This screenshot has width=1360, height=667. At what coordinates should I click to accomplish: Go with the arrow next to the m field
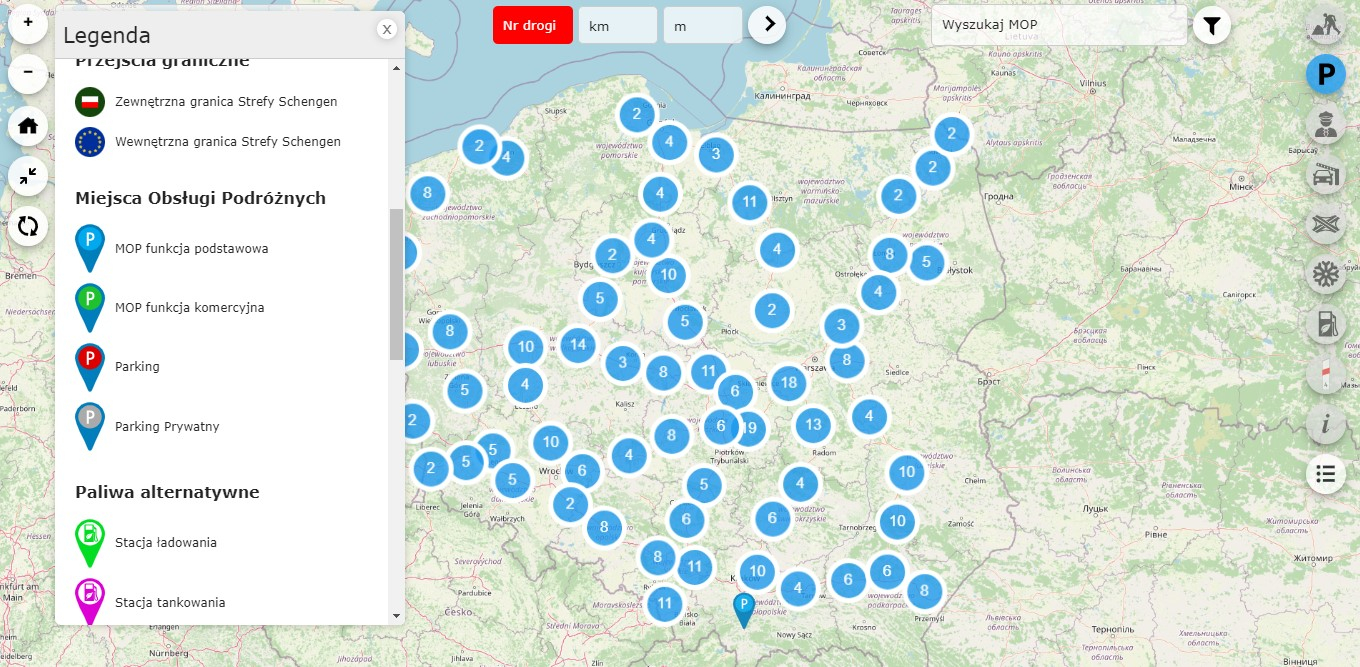(x=767, y=24)
